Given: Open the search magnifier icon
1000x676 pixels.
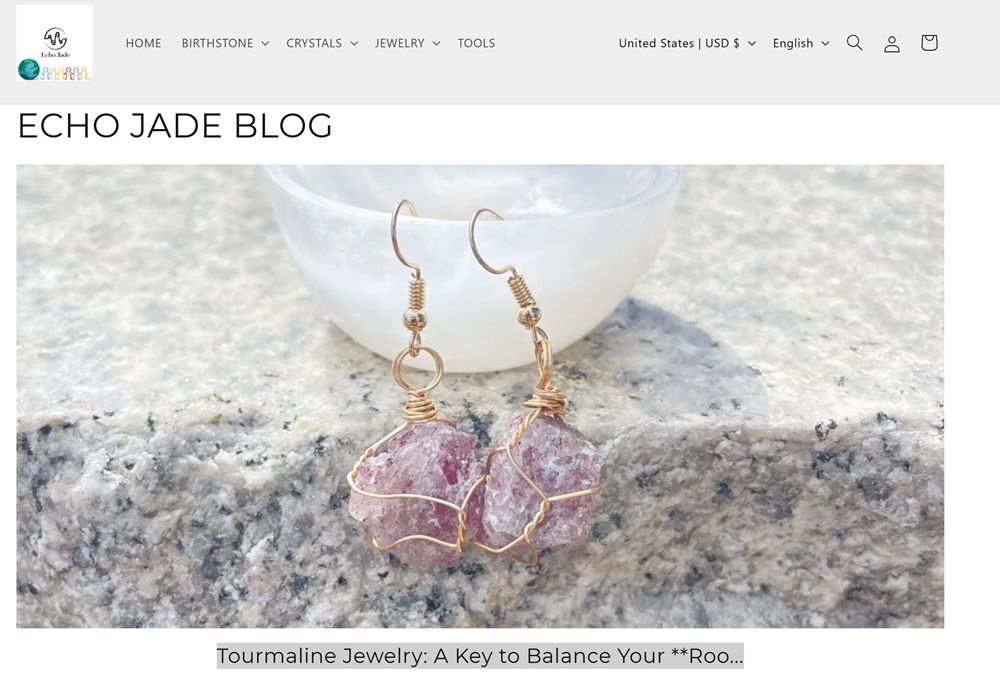Looking at the screenshot, I should pos(855,43).
